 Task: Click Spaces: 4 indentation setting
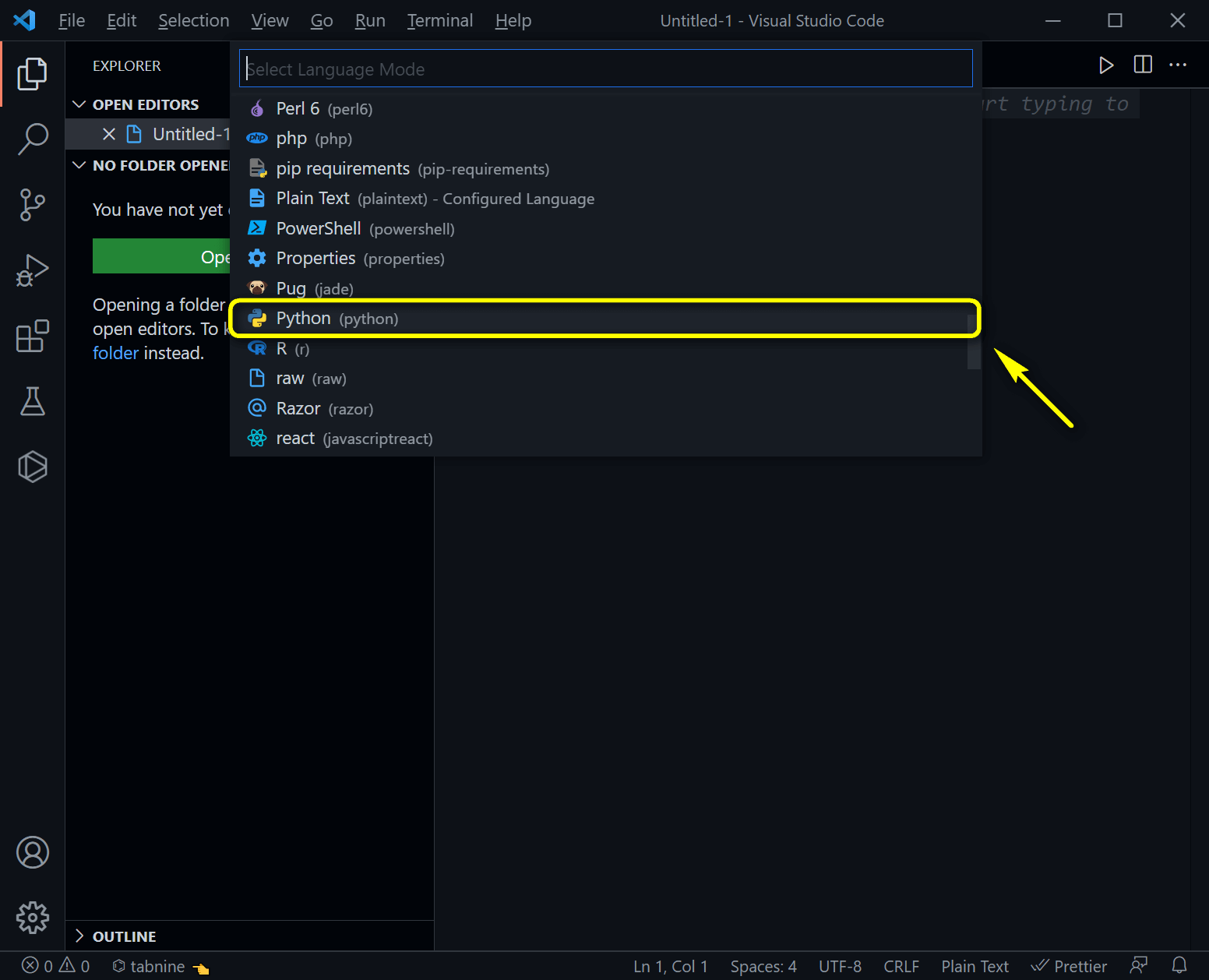coord(763,966)
